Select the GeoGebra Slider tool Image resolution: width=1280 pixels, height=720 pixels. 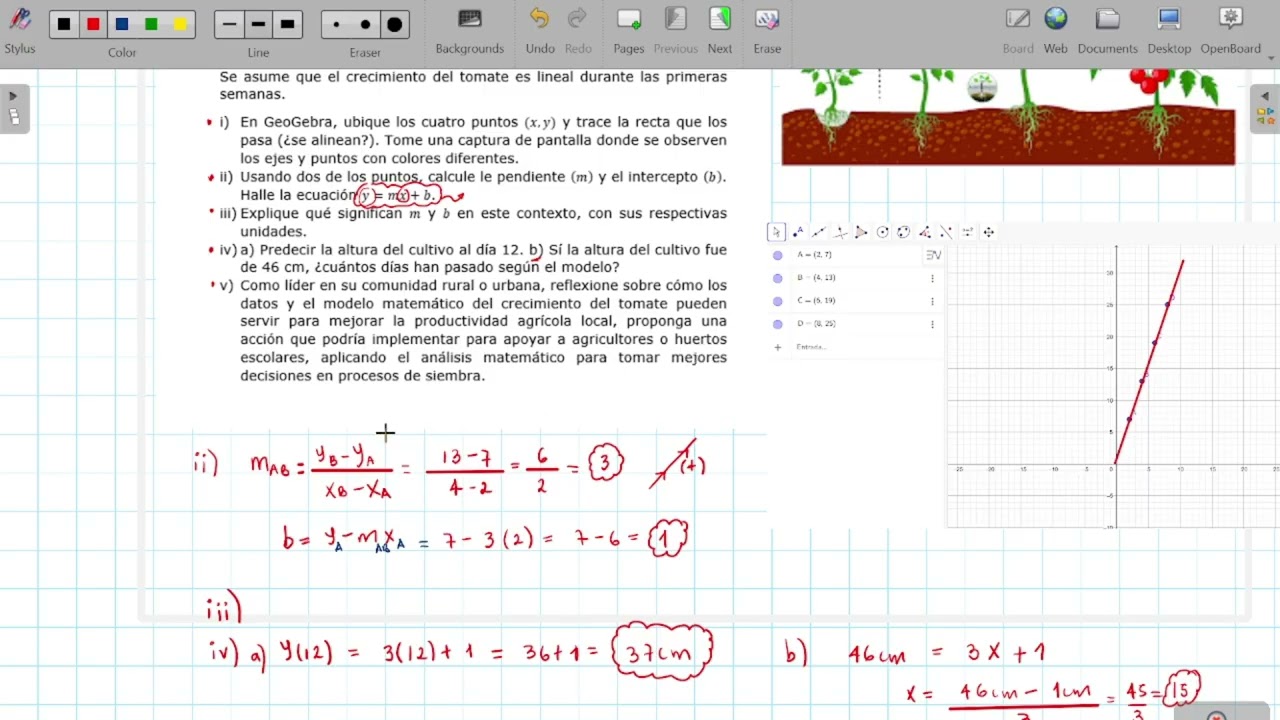pos(967,232)
